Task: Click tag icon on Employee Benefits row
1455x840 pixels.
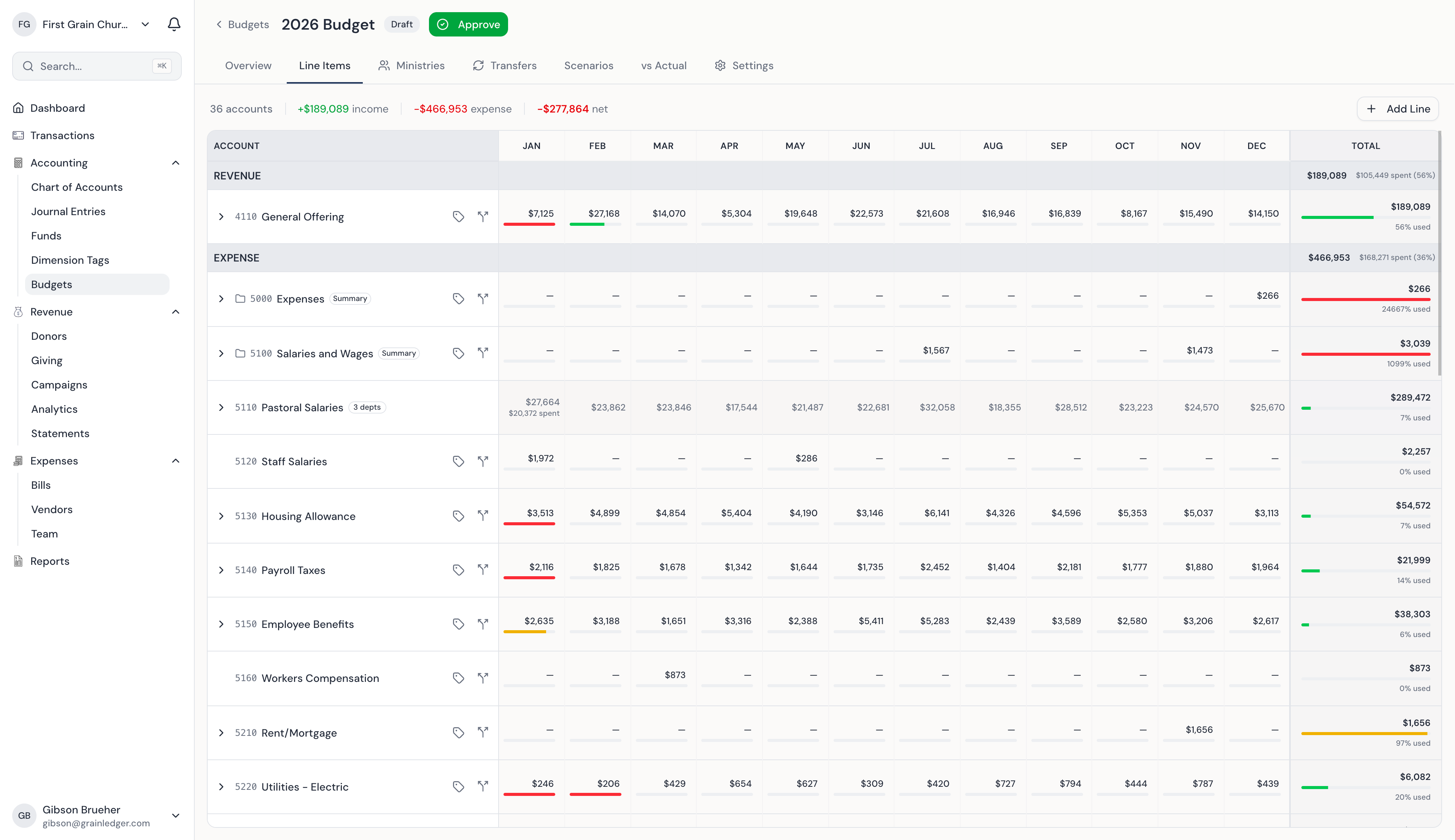Action: tap(458, 624)
